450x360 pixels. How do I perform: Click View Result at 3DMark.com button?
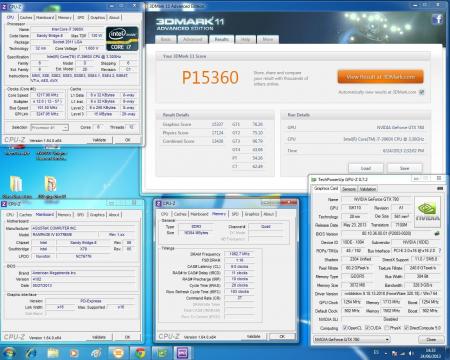pyautogui.click(x=380, y=77)
